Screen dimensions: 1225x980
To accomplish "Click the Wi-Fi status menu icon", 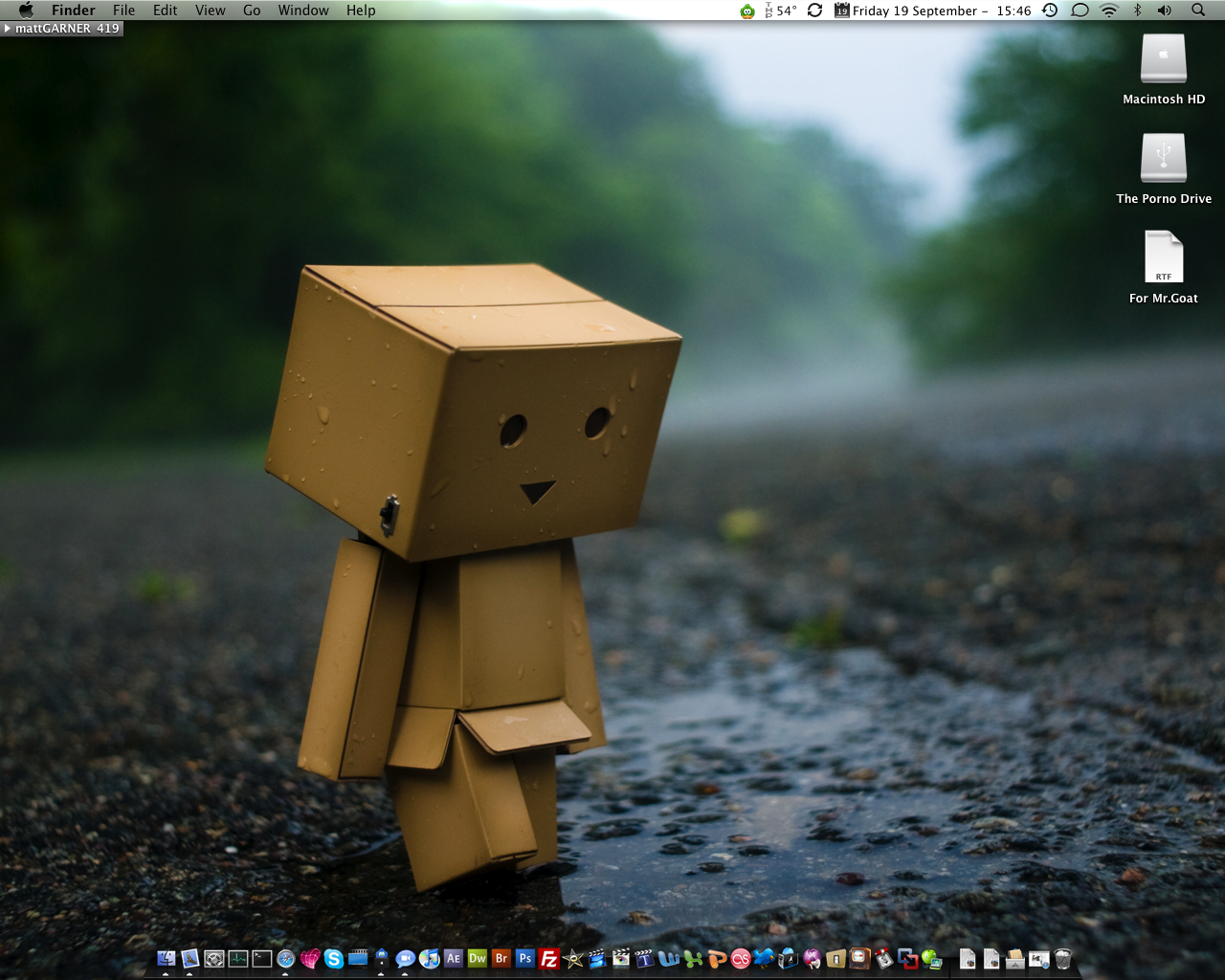I will [x=1109, y=11].
